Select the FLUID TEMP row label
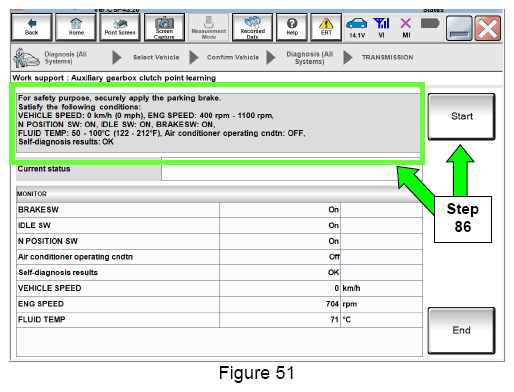 coord(41,319)
